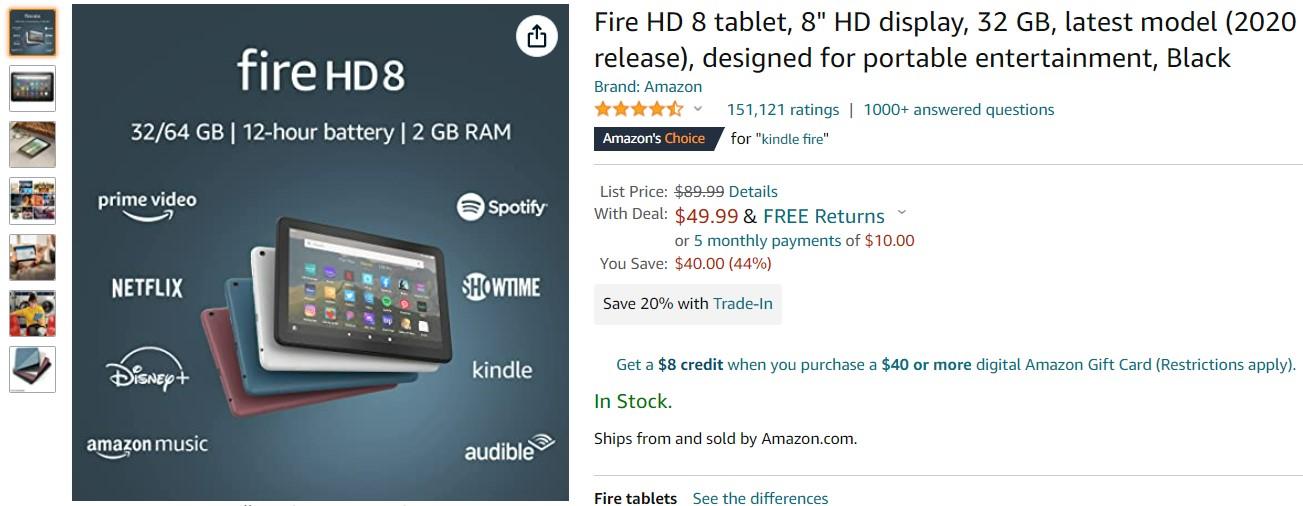This screenshot has width=1303, height=506.
Task: Open the 5 monthly payments link
Action: [767, 240]
